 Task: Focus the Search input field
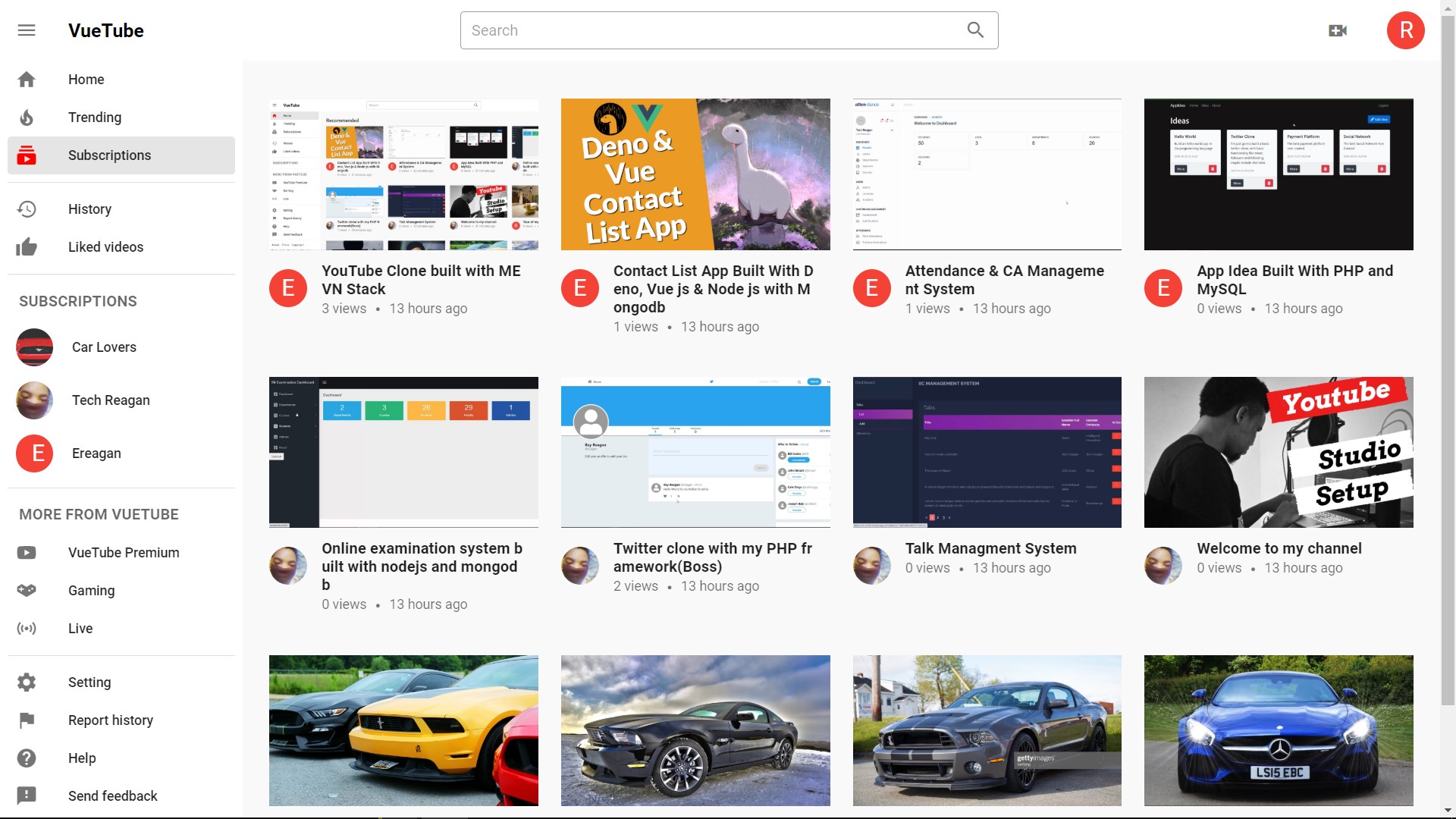coord(705,30)
